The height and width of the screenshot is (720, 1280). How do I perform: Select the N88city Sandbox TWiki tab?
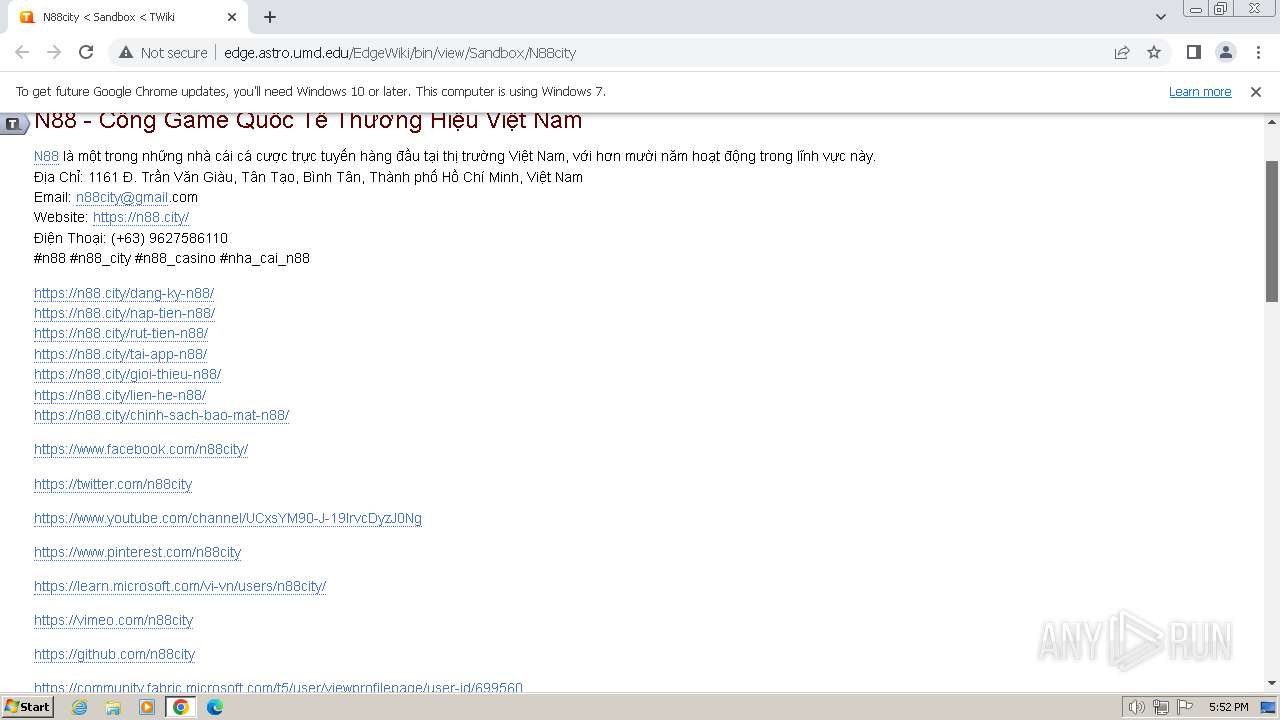coord(126,17)
